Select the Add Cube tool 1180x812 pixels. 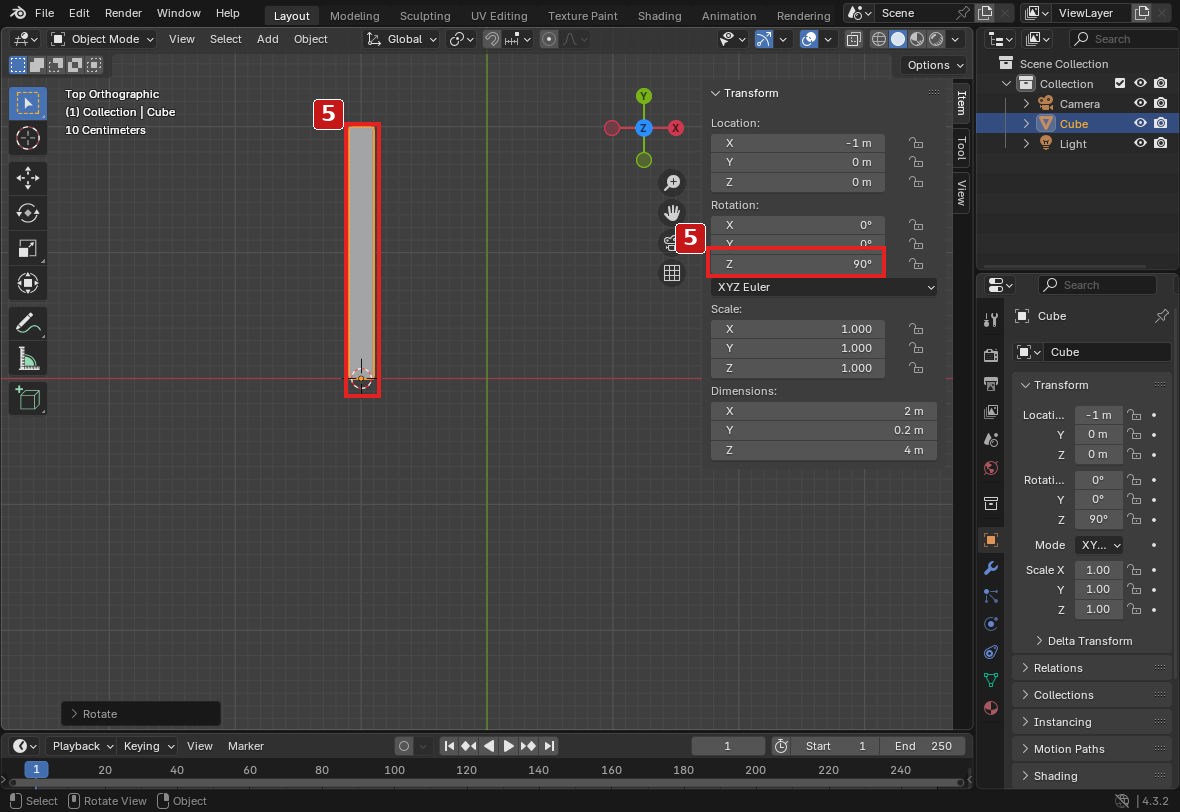pos(28,398)
